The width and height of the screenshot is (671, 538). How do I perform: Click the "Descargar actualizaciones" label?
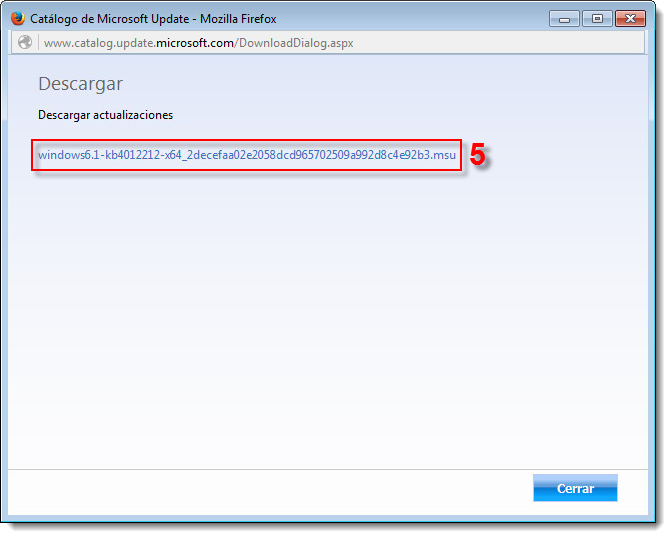click(x=105, y=115)
